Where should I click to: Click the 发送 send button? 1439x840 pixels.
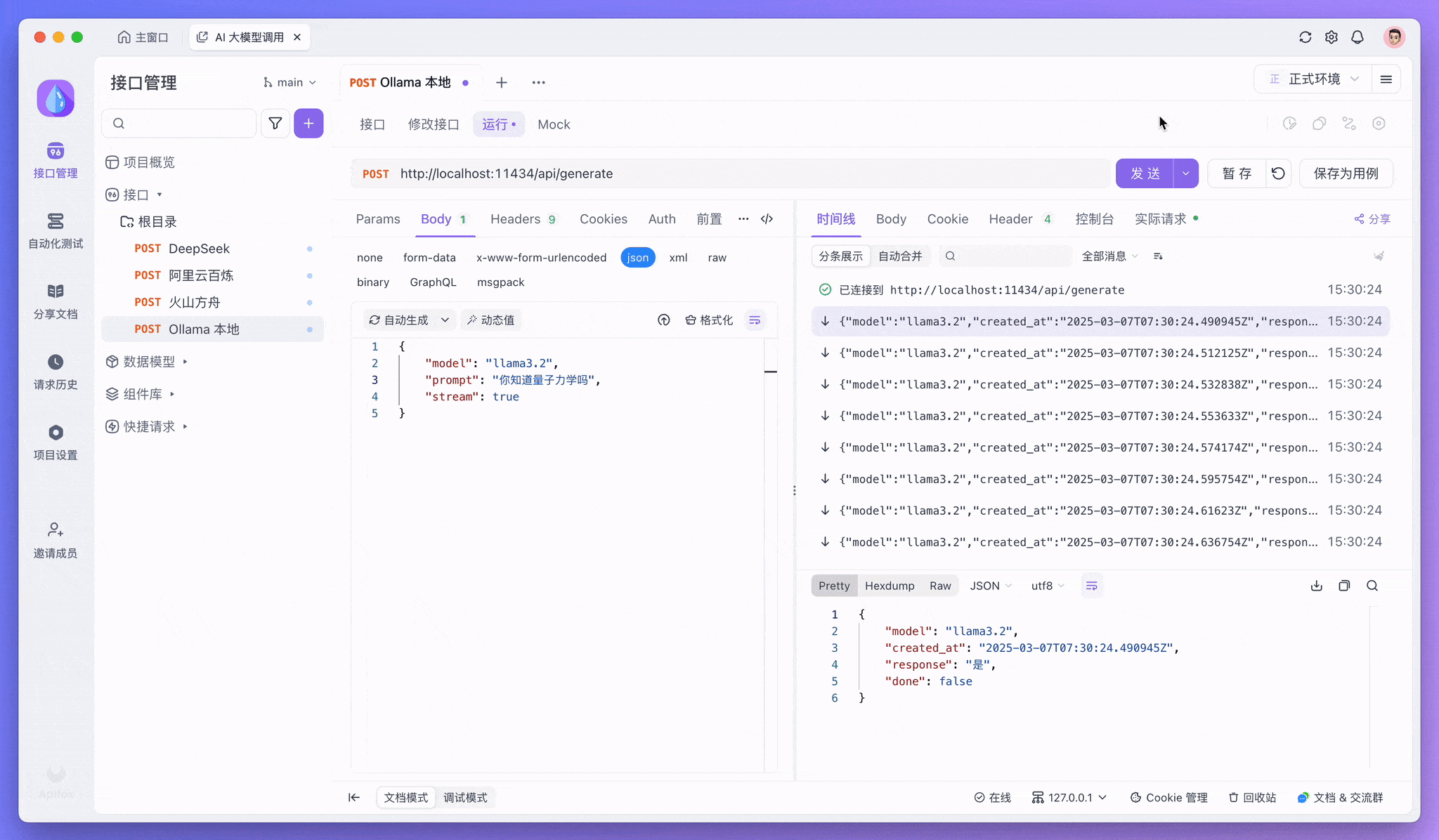pos(1145,173)
